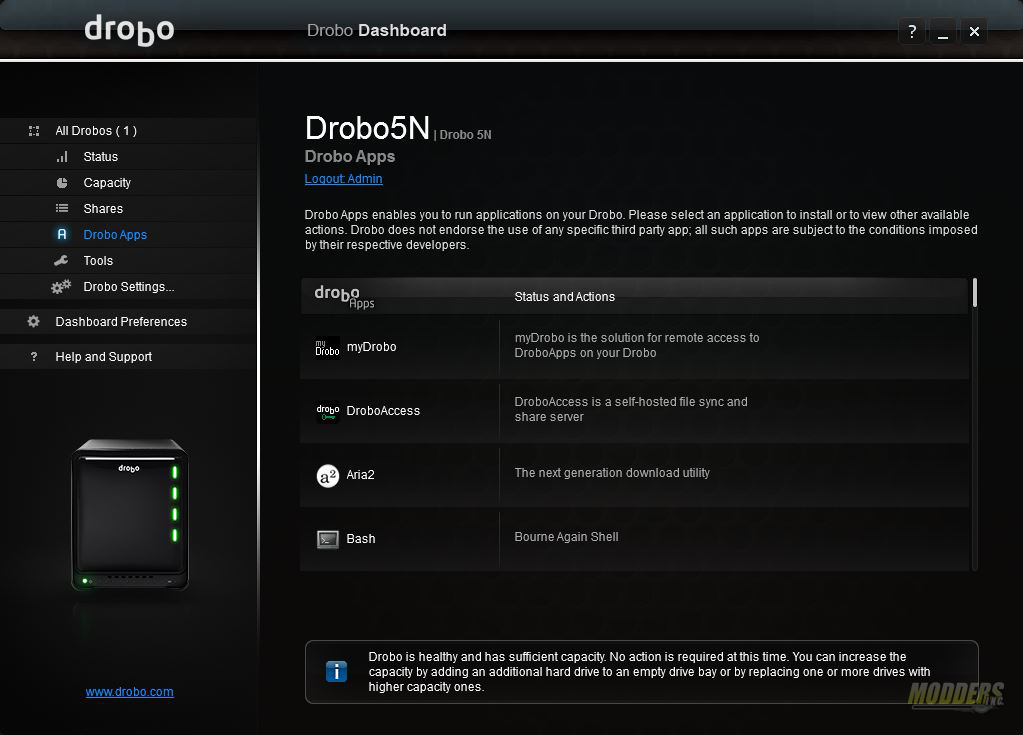The width and height of the screenshot is (1023, 735).
Task: Open Drobo Settings...
Action: 129,287
